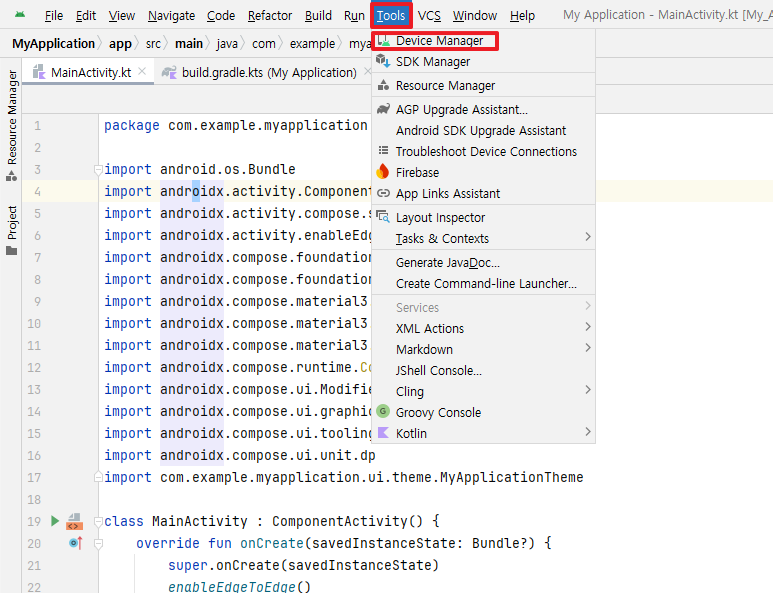
Task: Open Groovy Console
Action: [x=484, y=412]
